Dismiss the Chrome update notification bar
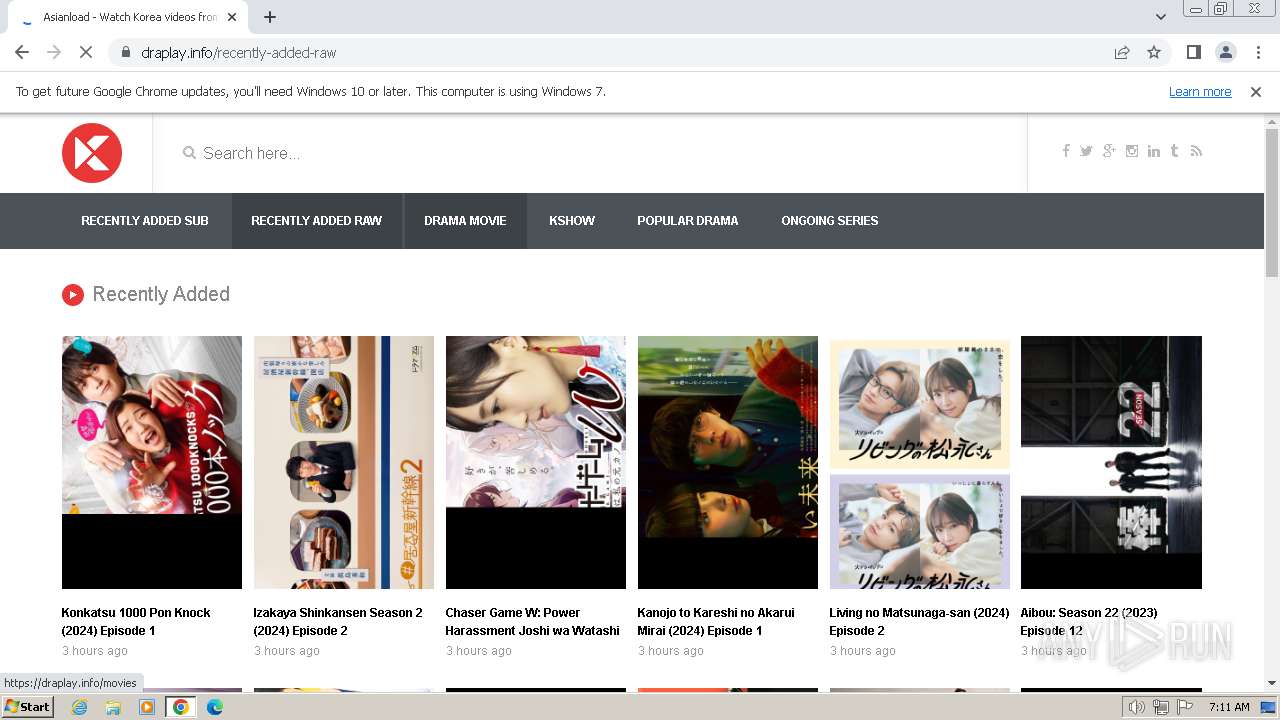Screen dimensions: 1280x720 pyautogui.click(x=1256, y=91)
